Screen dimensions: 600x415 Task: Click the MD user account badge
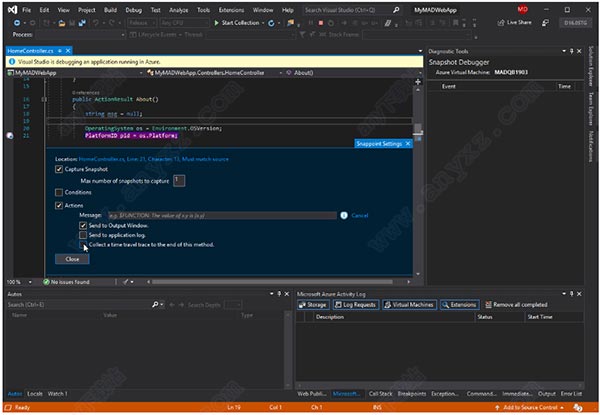[522, 10]
